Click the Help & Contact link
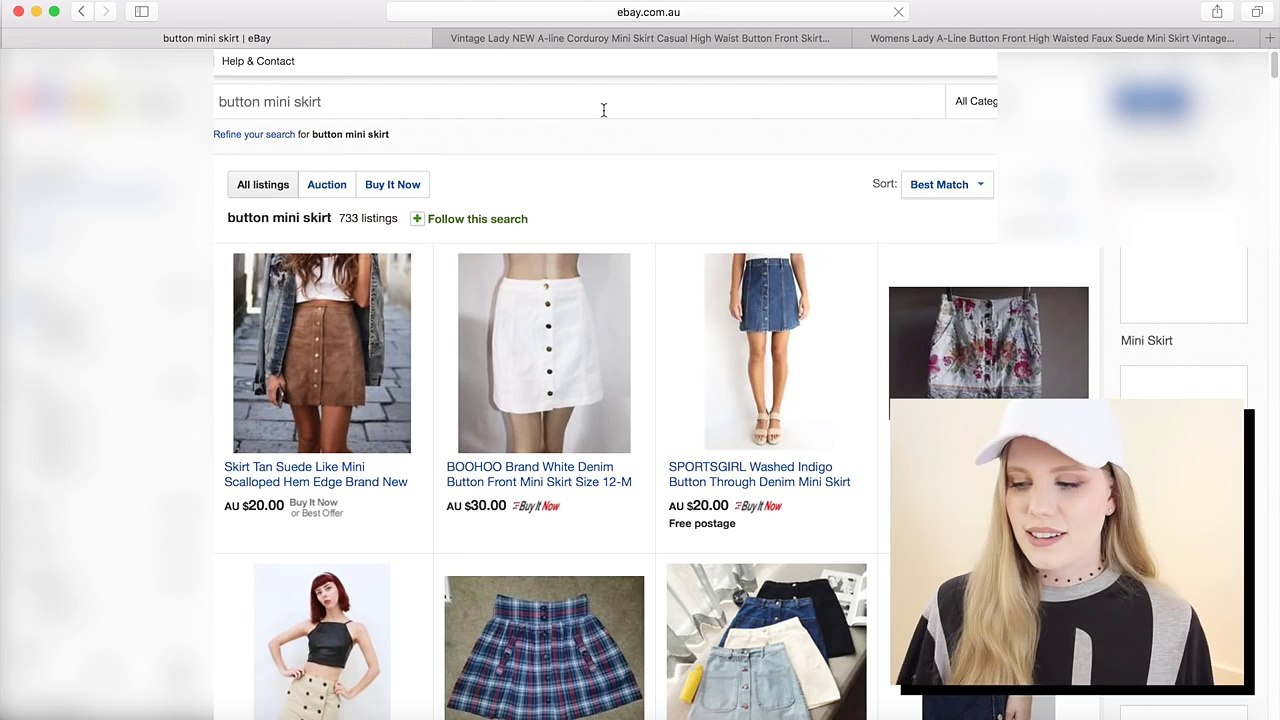The image size is (1280, 720). (x=258, y=61)
